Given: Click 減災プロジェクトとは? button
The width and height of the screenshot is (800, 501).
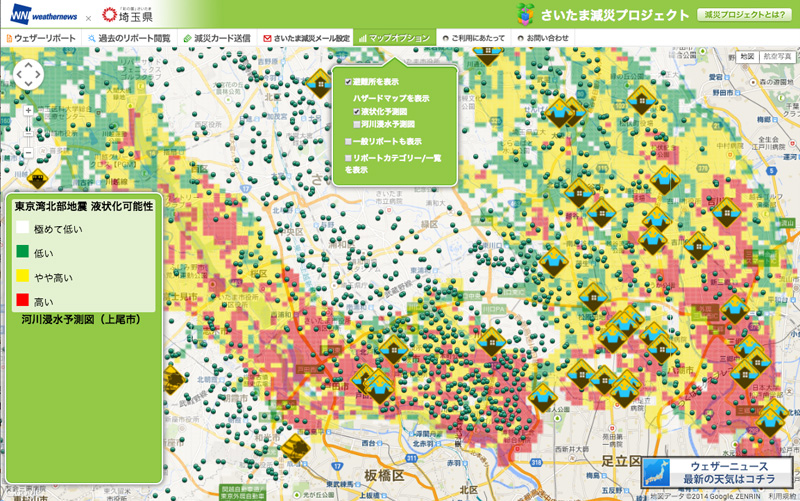Looking at the screenshot, I should 745,14.
